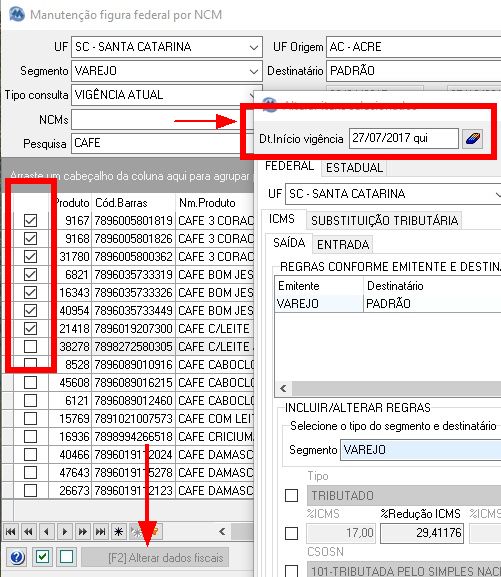Open the SUBSTITUIÇÃO TRIBUTÁRIA tab
This screenshot has height=577, width=501.
(384, 220)
